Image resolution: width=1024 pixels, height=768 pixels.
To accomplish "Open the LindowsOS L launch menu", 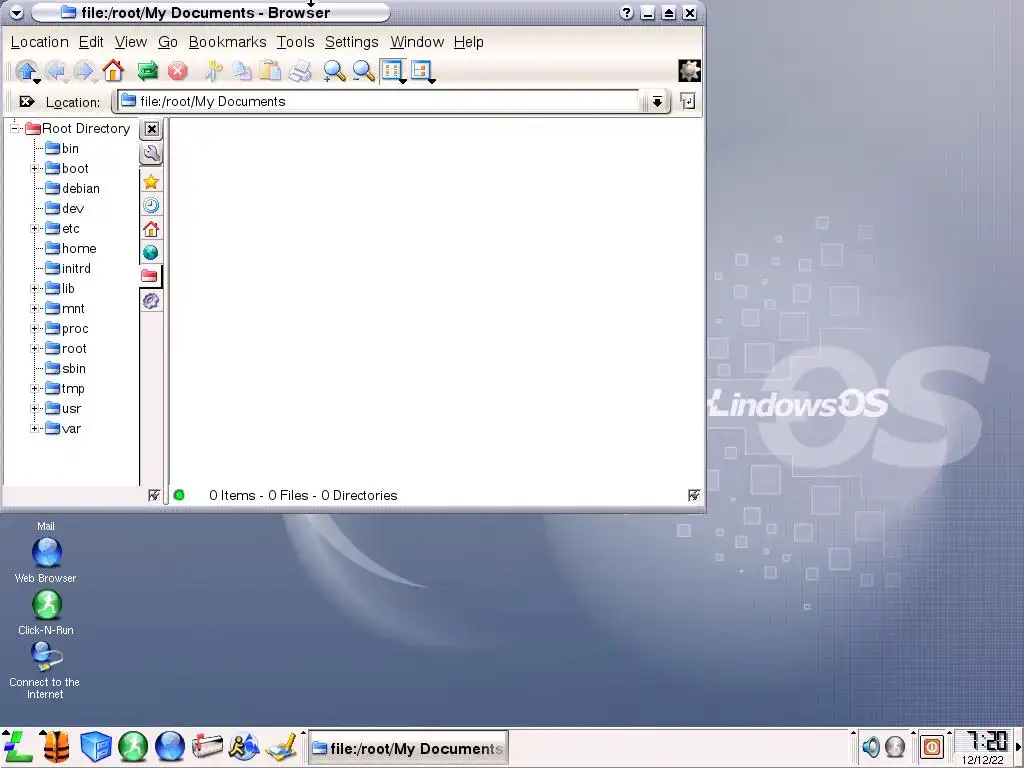I will (x=18, y=746).
